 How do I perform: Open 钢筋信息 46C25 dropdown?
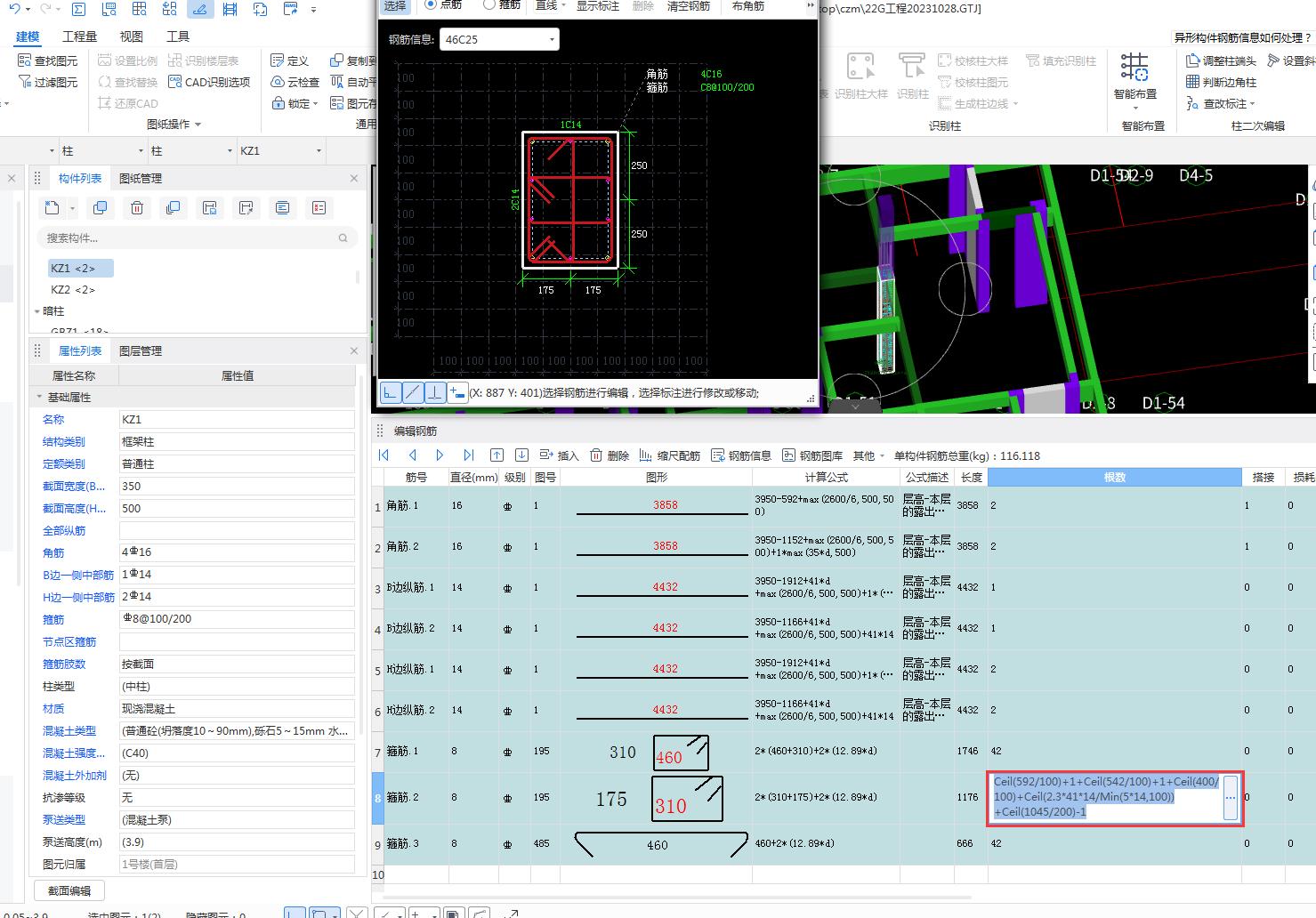[x=552, y=40]
